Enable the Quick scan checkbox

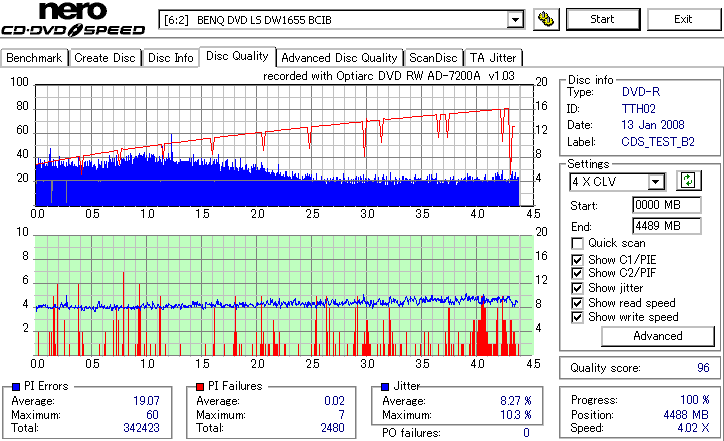pyautogui.click(x=577, y=243)
